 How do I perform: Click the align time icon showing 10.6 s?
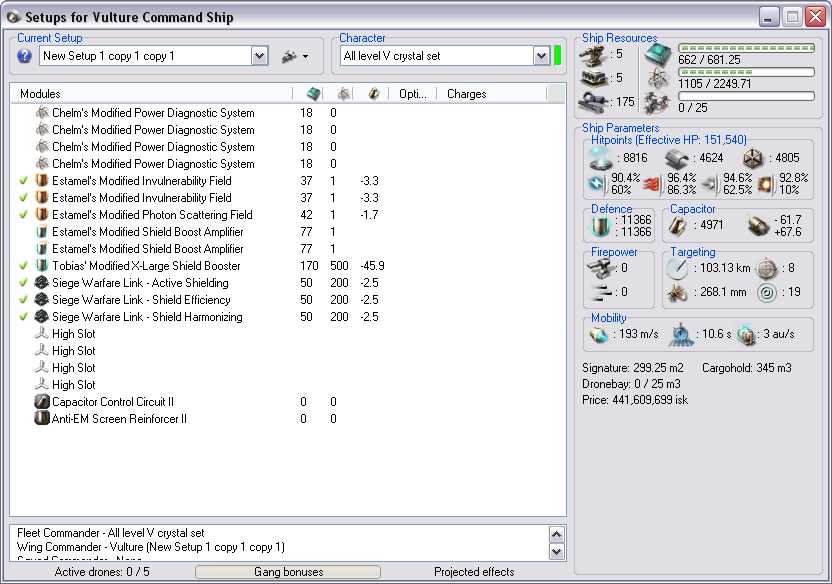coord(682,335)
